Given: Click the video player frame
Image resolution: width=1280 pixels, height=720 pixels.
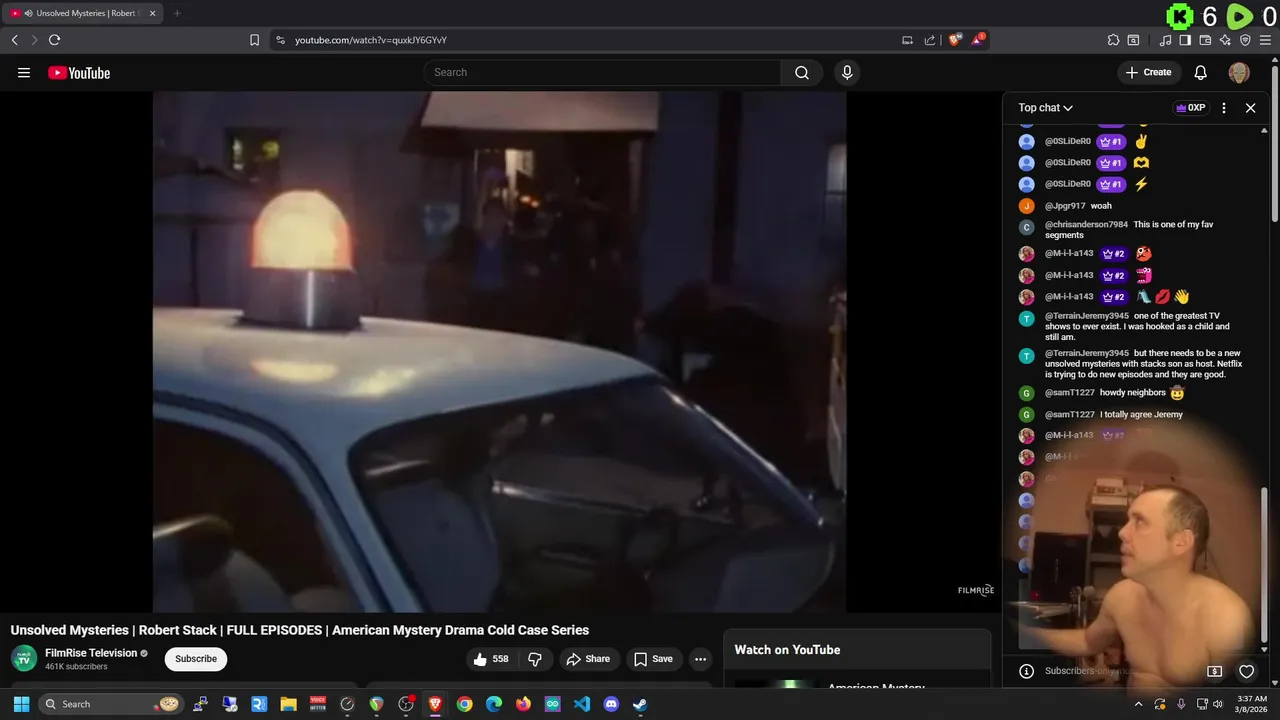Looking at the screenshot, I should [x=499, y=351].
